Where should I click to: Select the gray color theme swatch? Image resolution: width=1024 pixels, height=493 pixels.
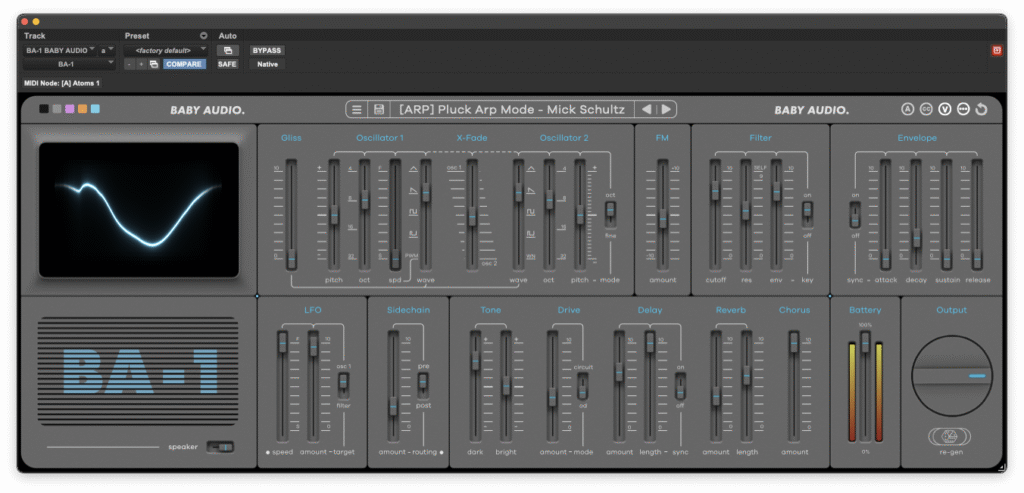[57, 109]
